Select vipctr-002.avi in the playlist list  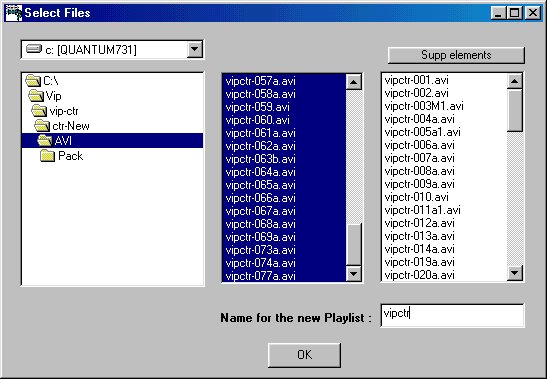[444, 93]
